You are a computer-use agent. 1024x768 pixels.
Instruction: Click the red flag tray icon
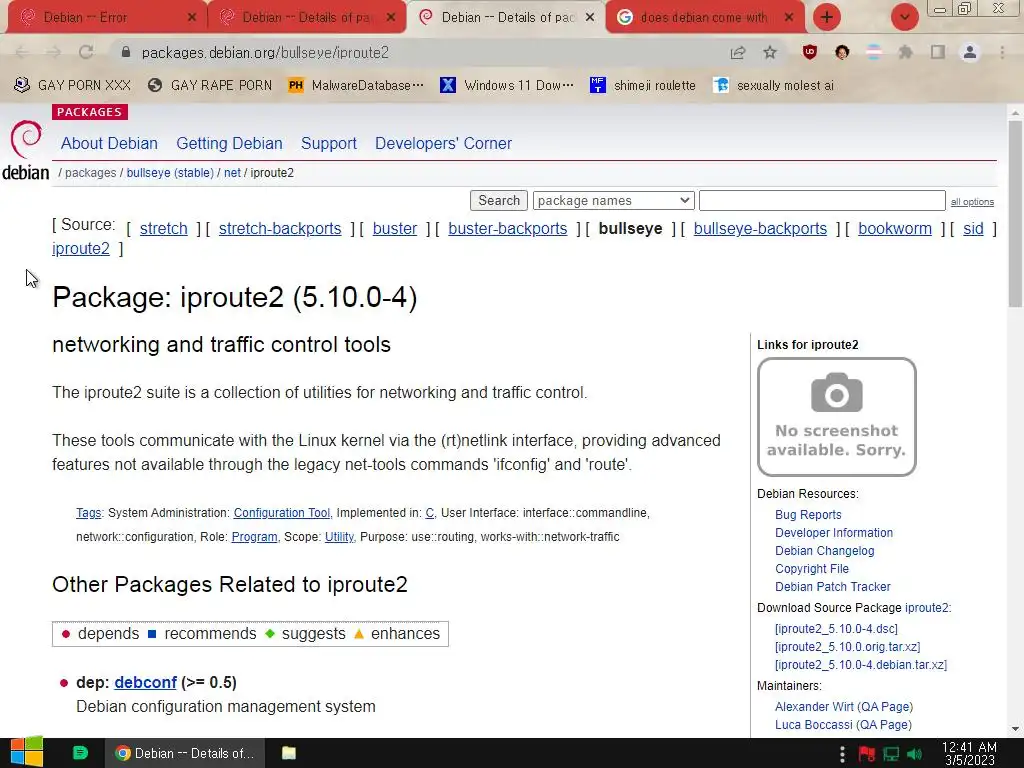tap(867, 754)
